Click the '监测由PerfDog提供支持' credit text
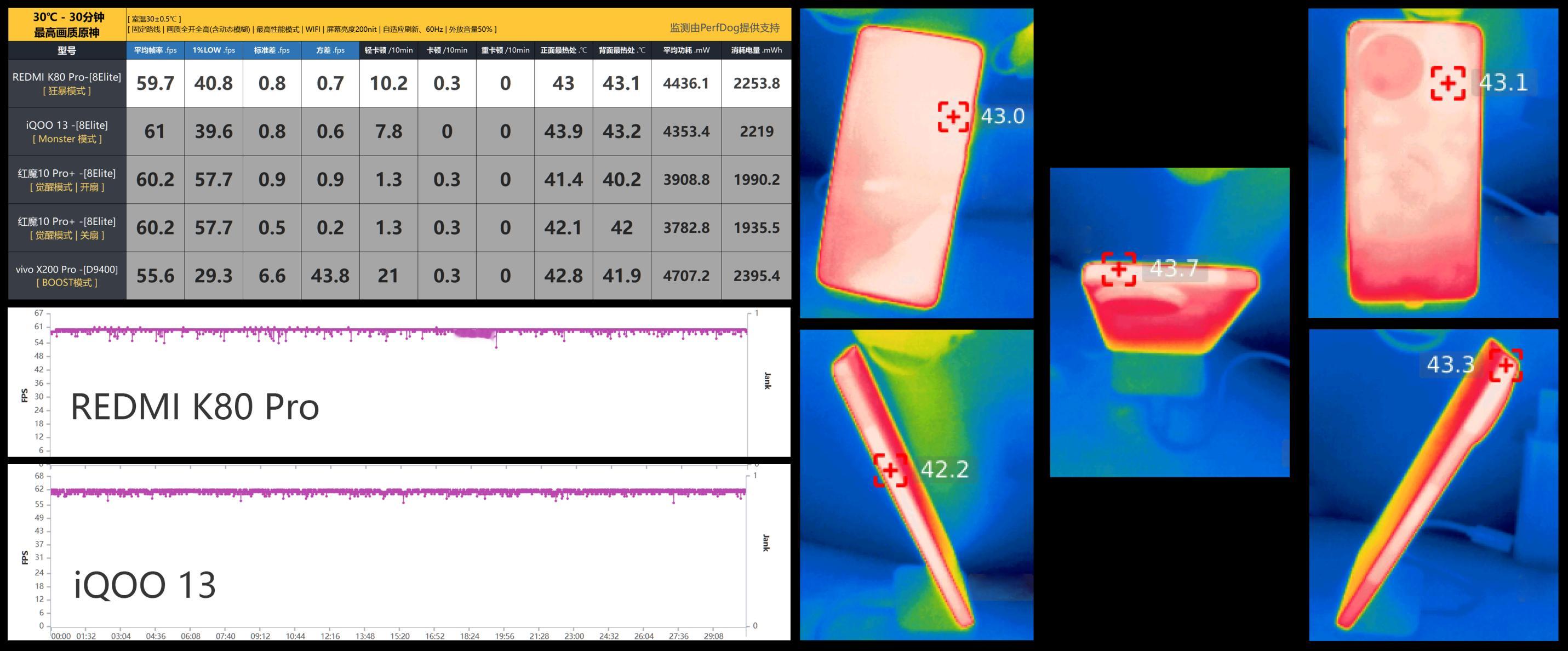1568x651 pixels. click(x=724, y=28)
